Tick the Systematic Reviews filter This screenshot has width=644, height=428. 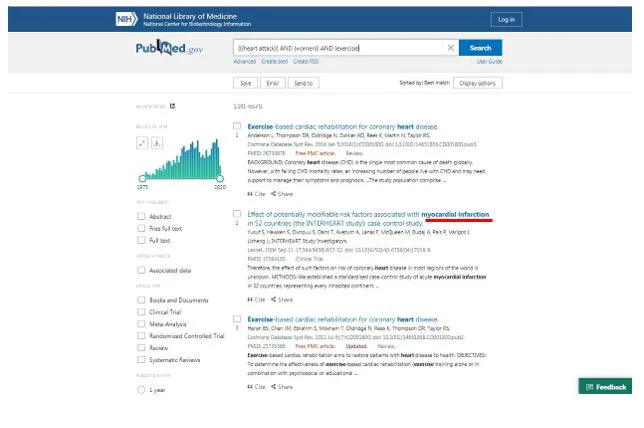141,359
